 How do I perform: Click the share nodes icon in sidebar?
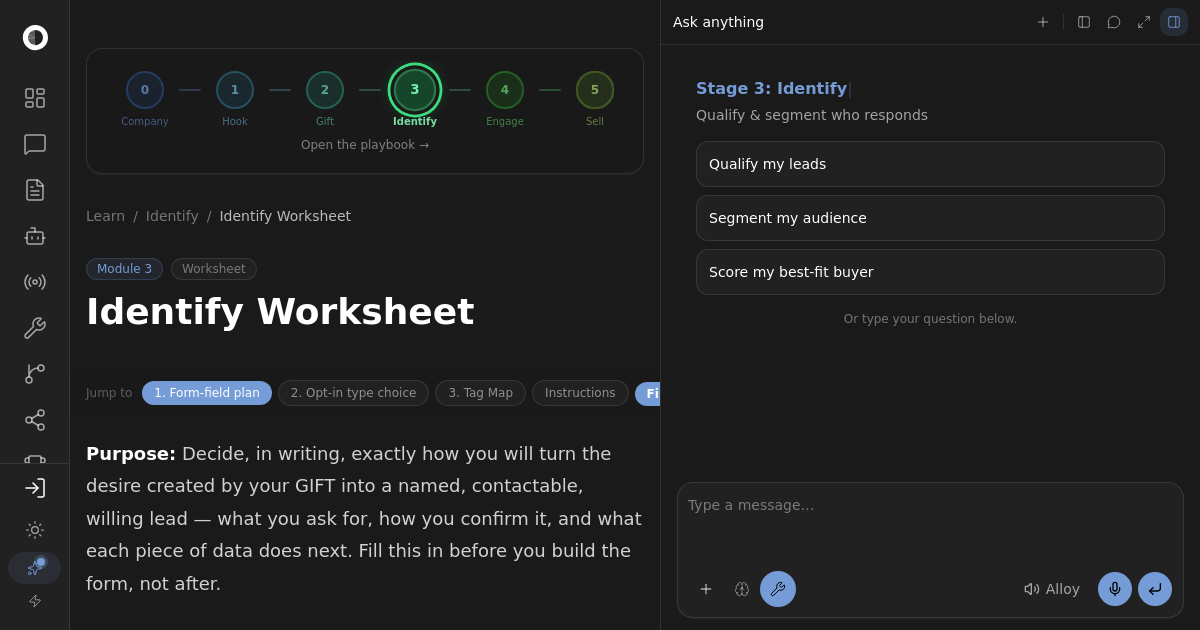(34, 420)
